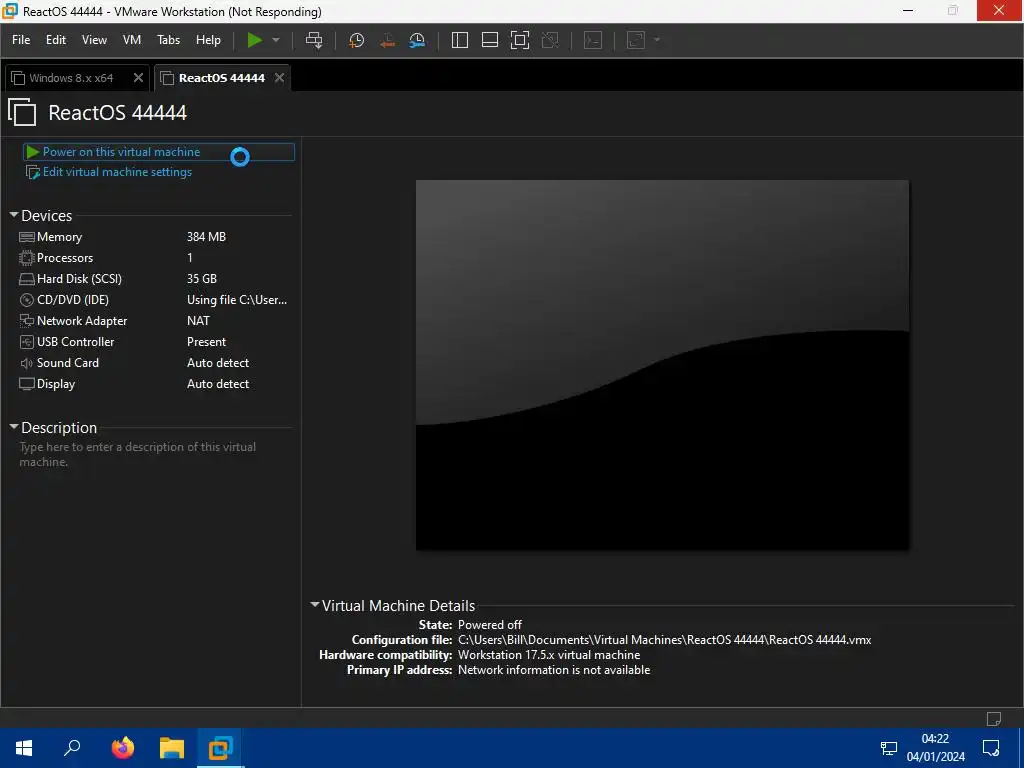Image resolution: width=1024 pixels, height=768 pixels.
Task: Launch Firefox from the taskbar
Action: coord(122,748)
